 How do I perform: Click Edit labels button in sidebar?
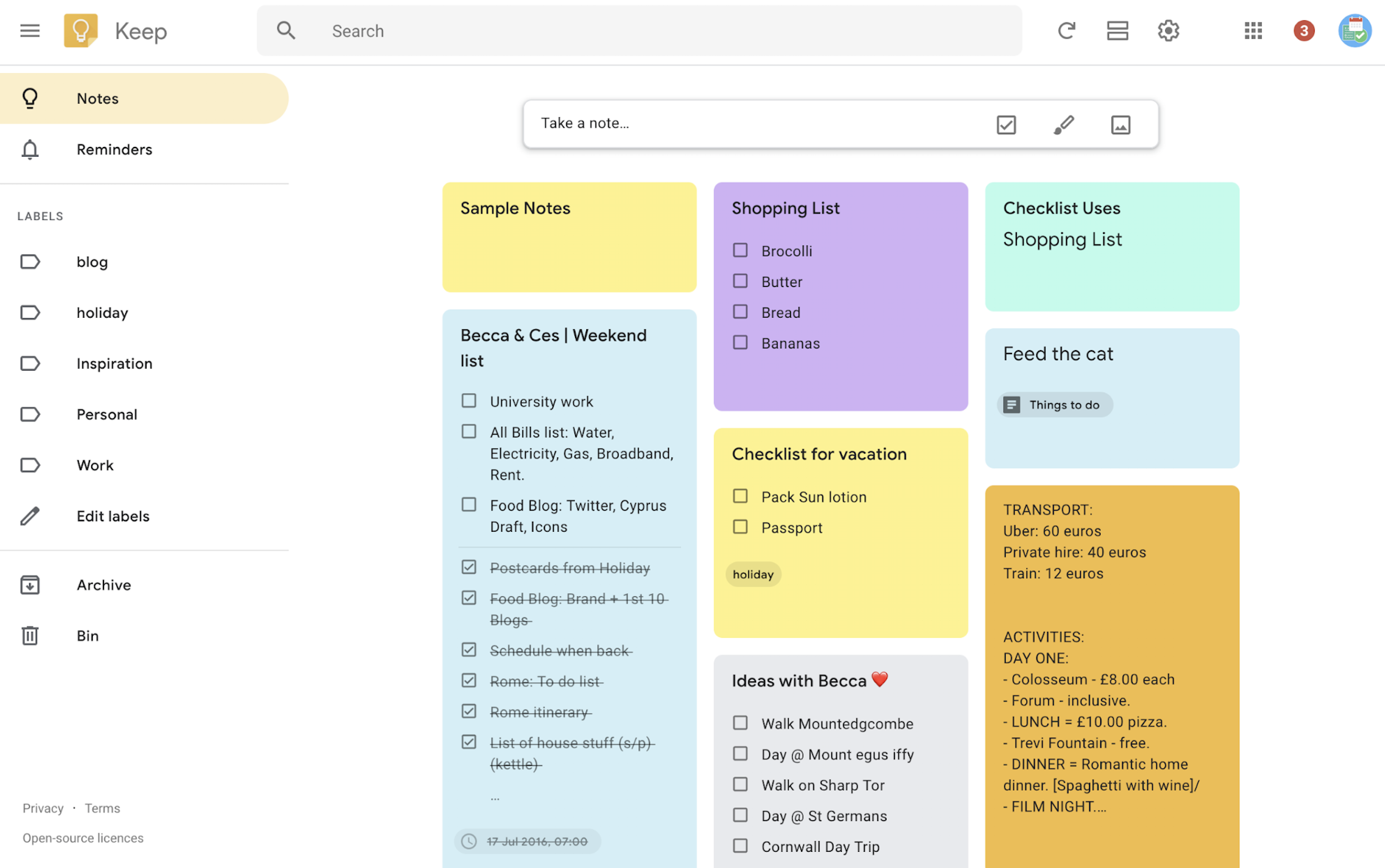[x=113, y=515]
